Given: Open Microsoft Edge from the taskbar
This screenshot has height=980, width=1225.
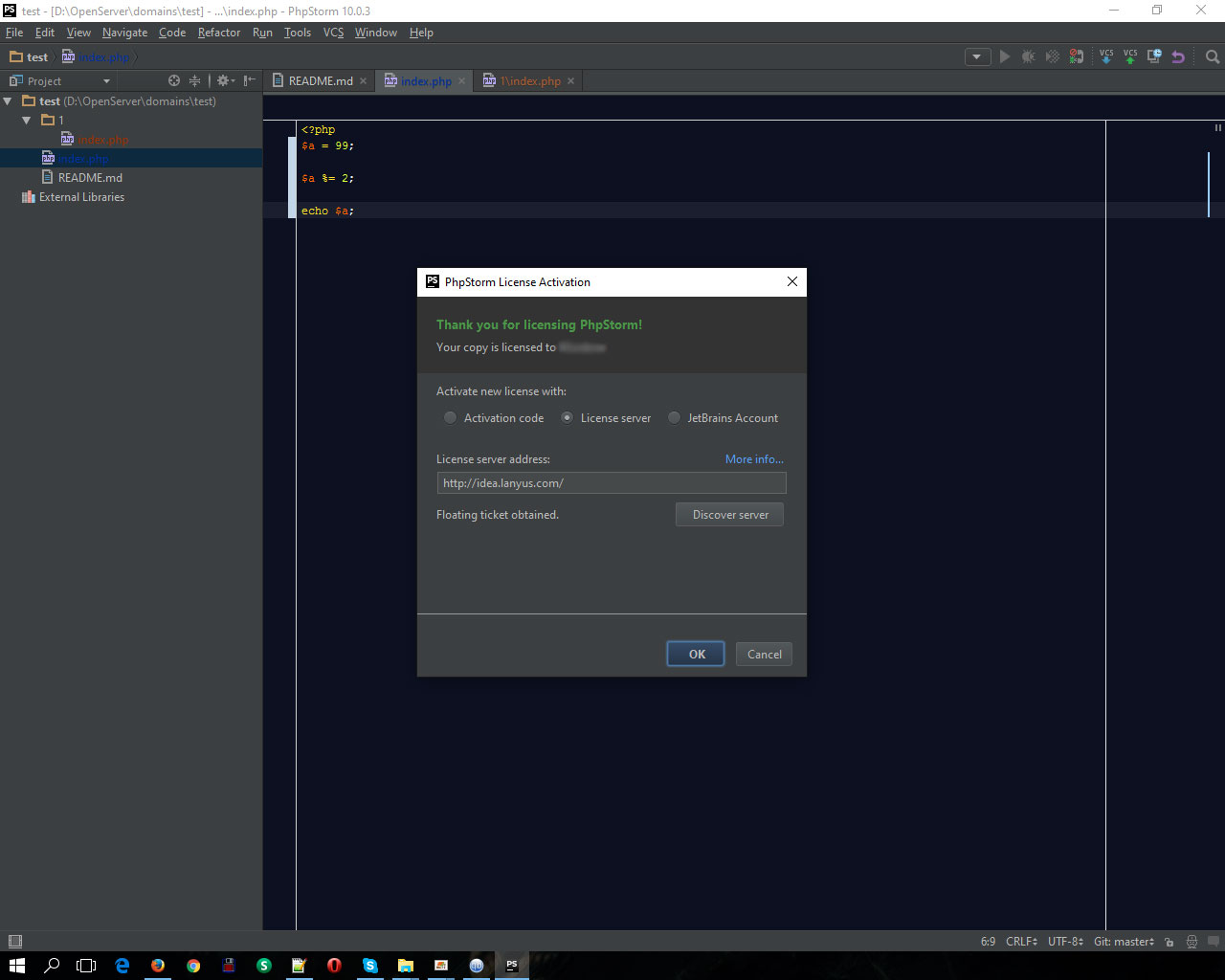Looking at the screenshot, I should point(122,966).
